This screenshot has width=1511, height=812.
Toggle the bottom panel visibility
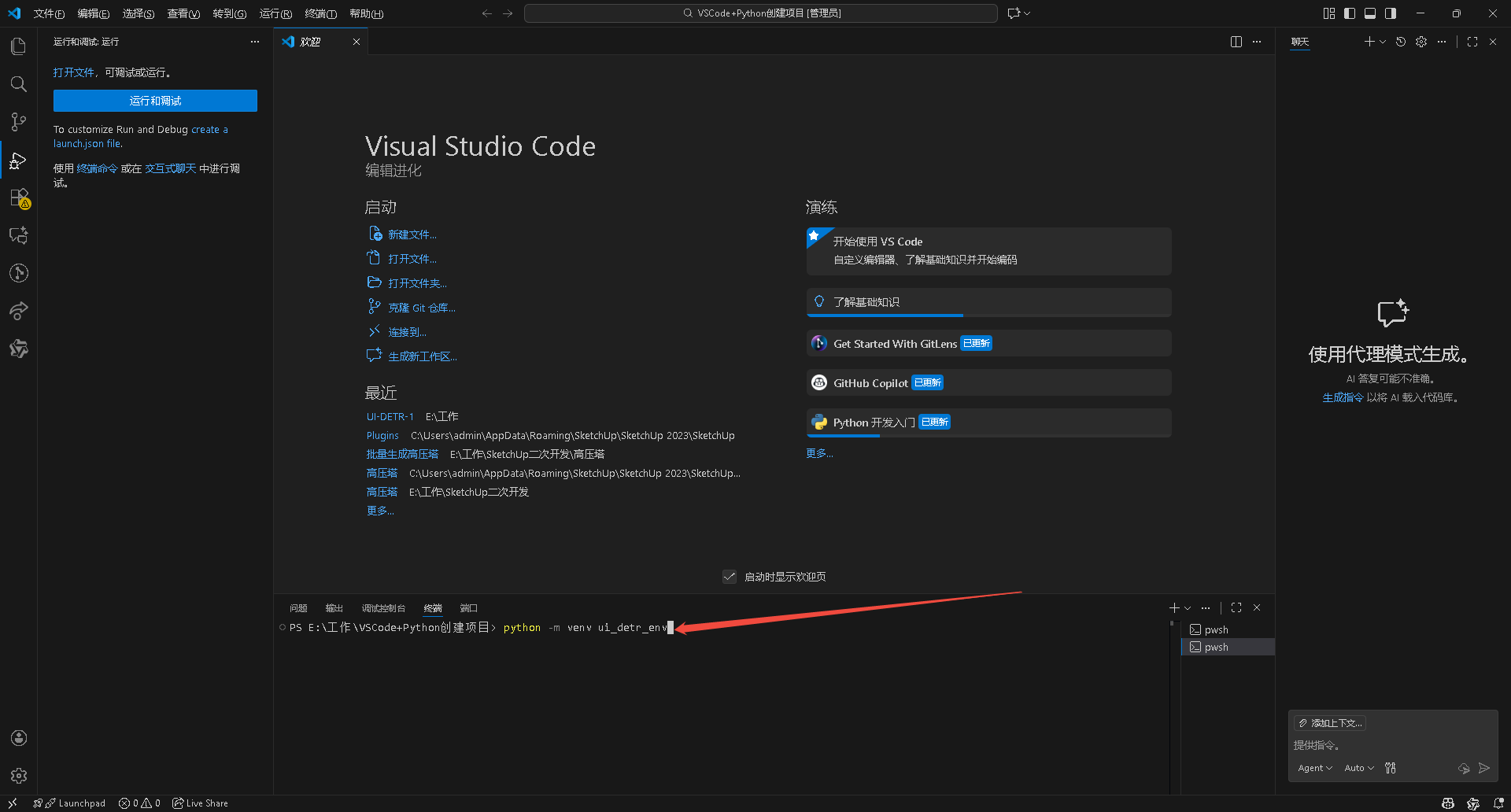click(1370, 13)
